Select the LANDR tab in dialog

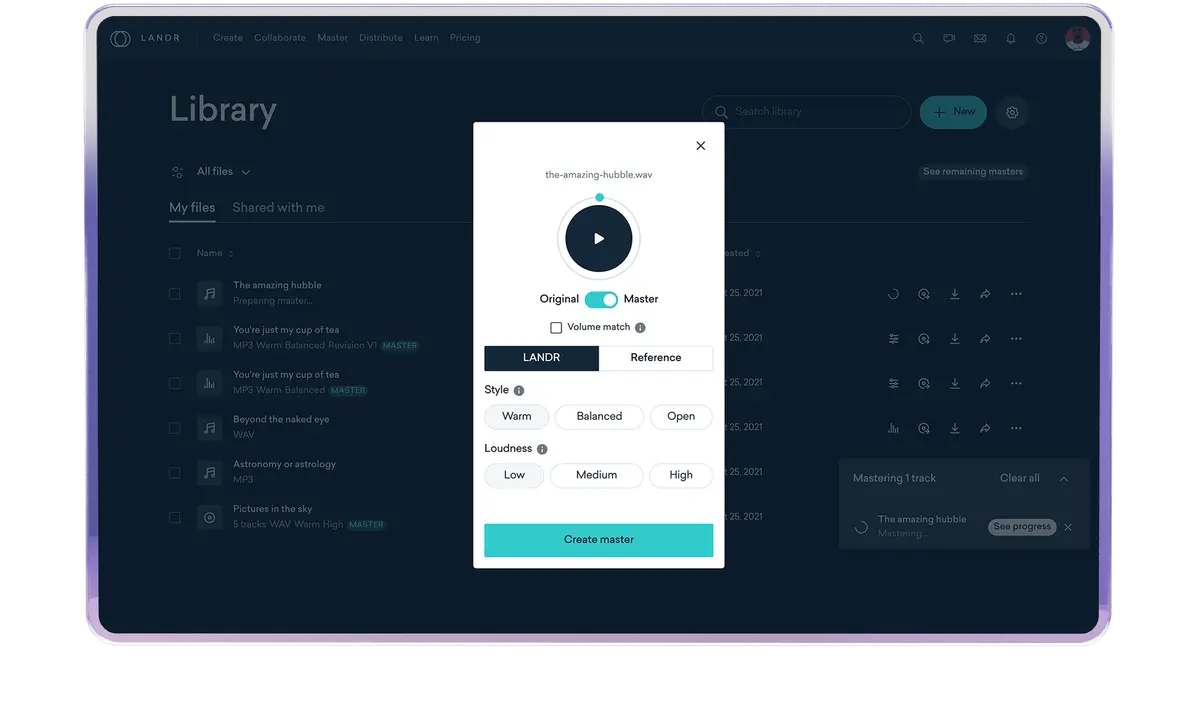[x=542, y=358]
